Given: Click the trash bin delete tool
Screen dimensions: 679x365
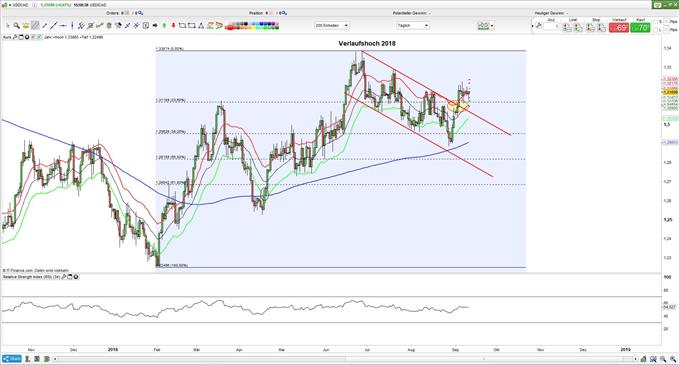Looking at the screenshot, I should click(x=109, y=26).
